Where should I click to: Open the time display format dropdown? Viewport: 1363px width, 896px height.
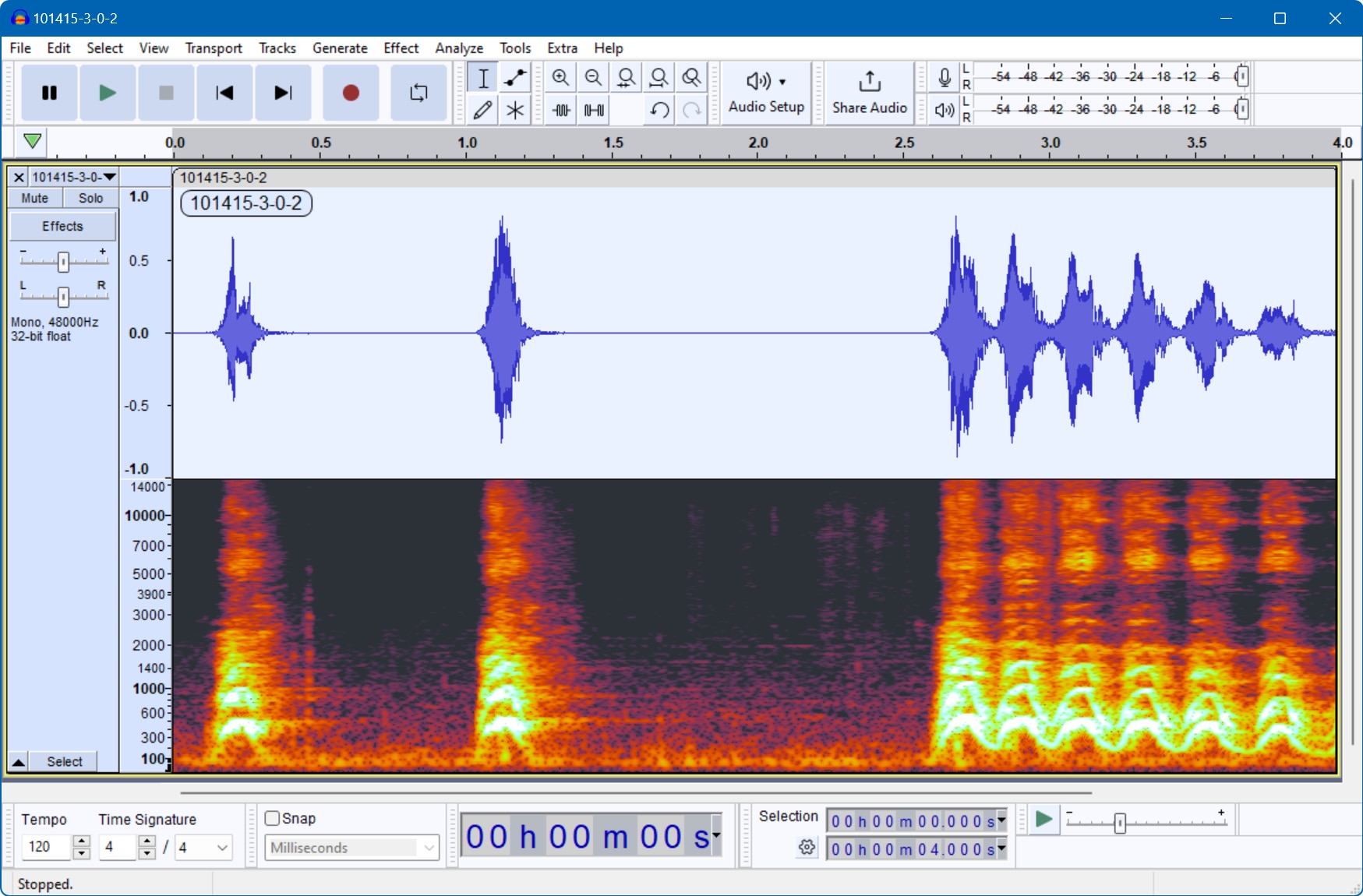pyautogui.click(x=716, y=836)
